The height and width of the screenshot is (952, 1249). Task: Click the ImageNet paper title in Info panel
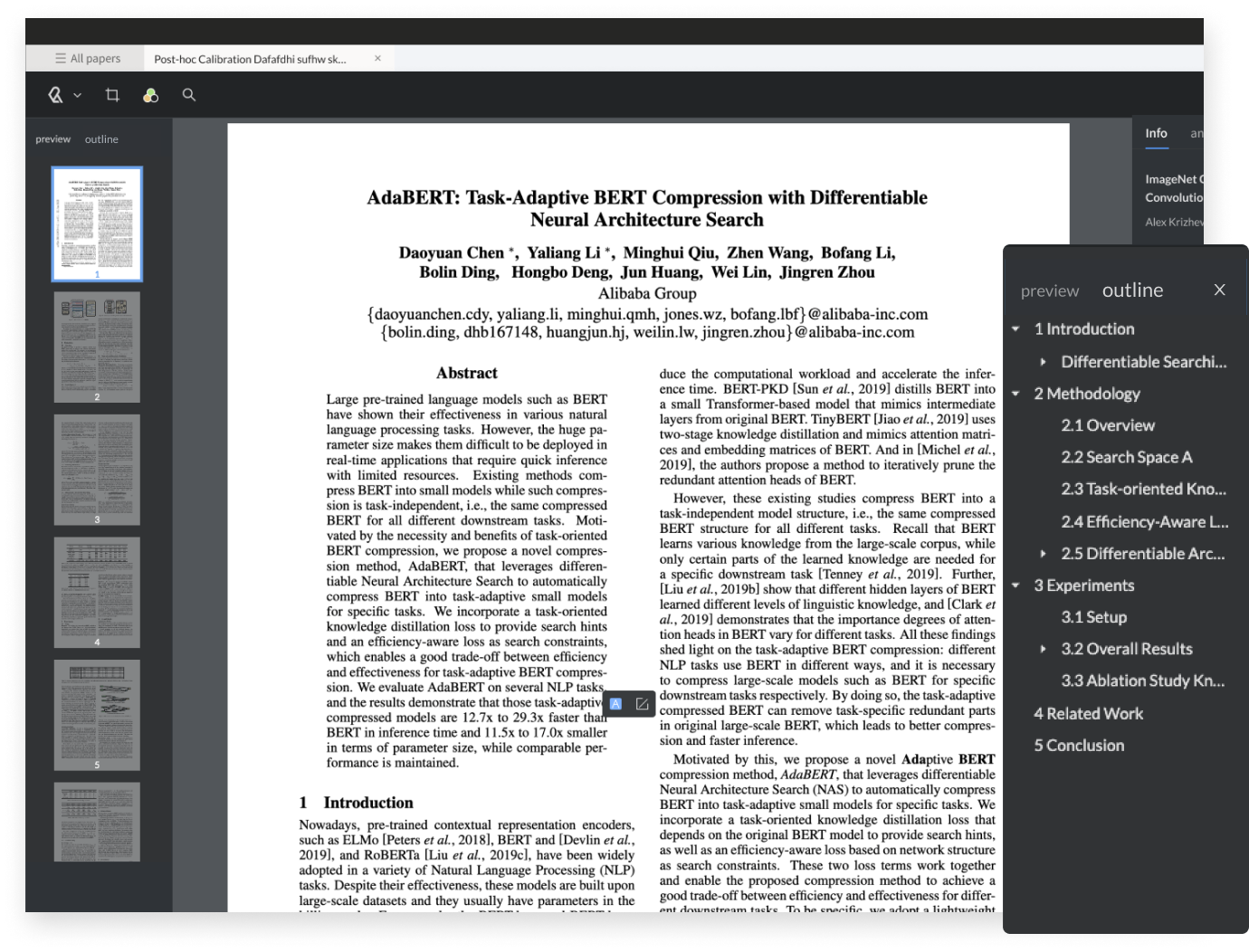1174,188
